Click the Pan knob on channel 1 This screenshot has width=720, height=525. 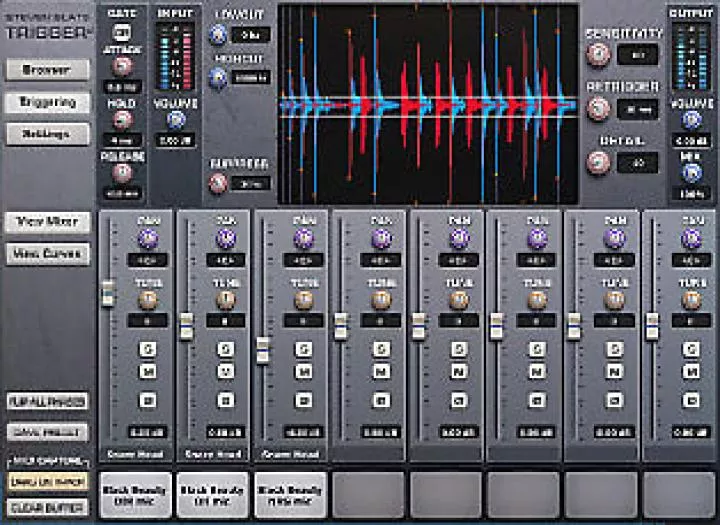(x=148, y=238)
